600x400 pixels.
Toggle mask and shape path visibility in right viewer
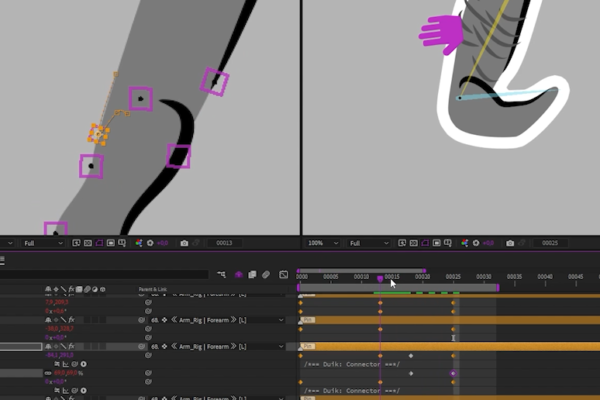pyautogui.click(x=424, y=243)
